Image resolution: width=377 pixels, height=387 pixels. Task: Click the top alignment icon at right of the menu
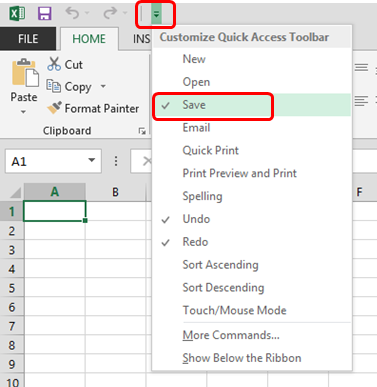(361, 68)
